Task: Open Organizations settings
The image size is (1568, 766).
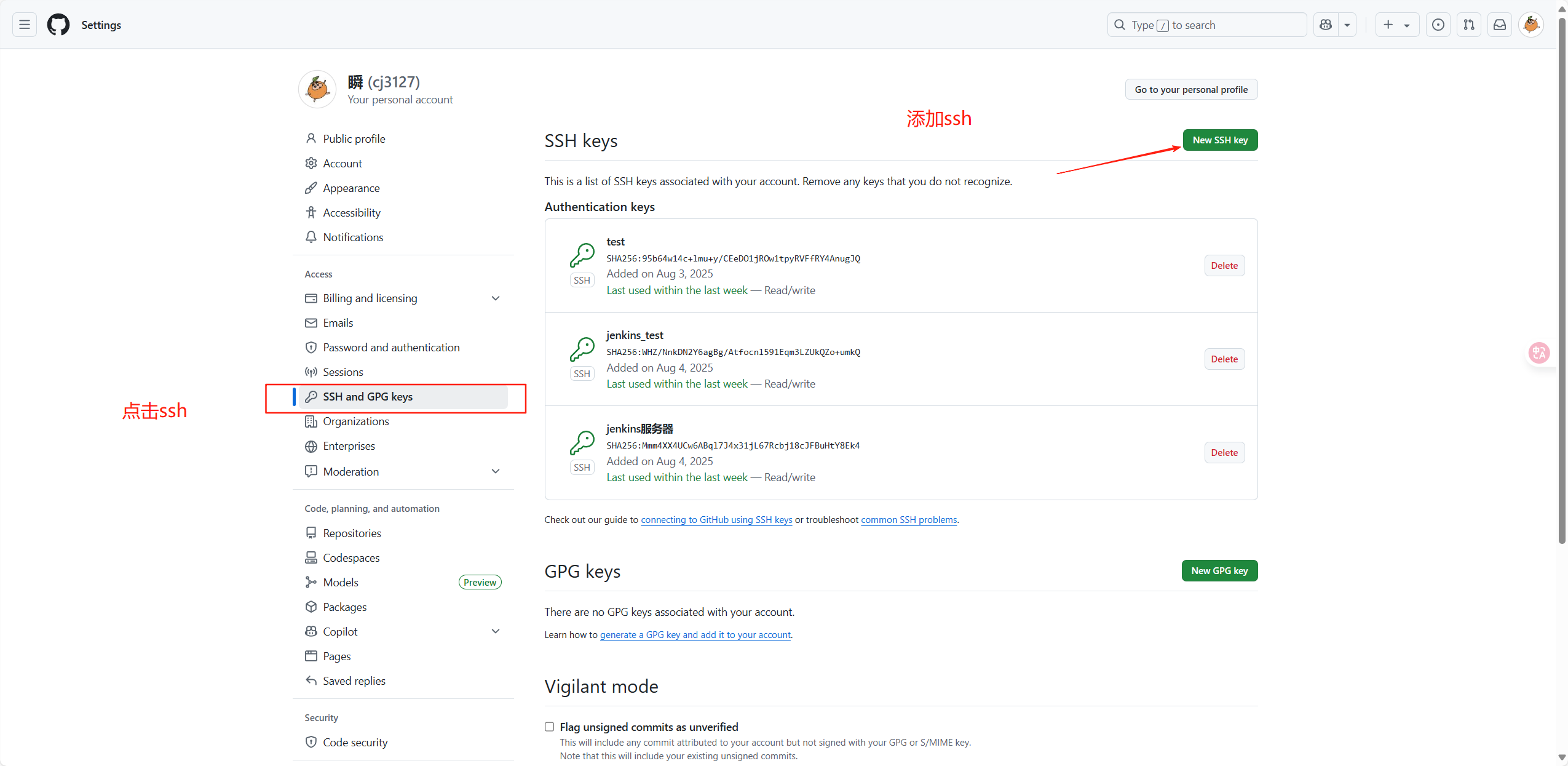Action: pyautogui.click(x=403, y=421)
